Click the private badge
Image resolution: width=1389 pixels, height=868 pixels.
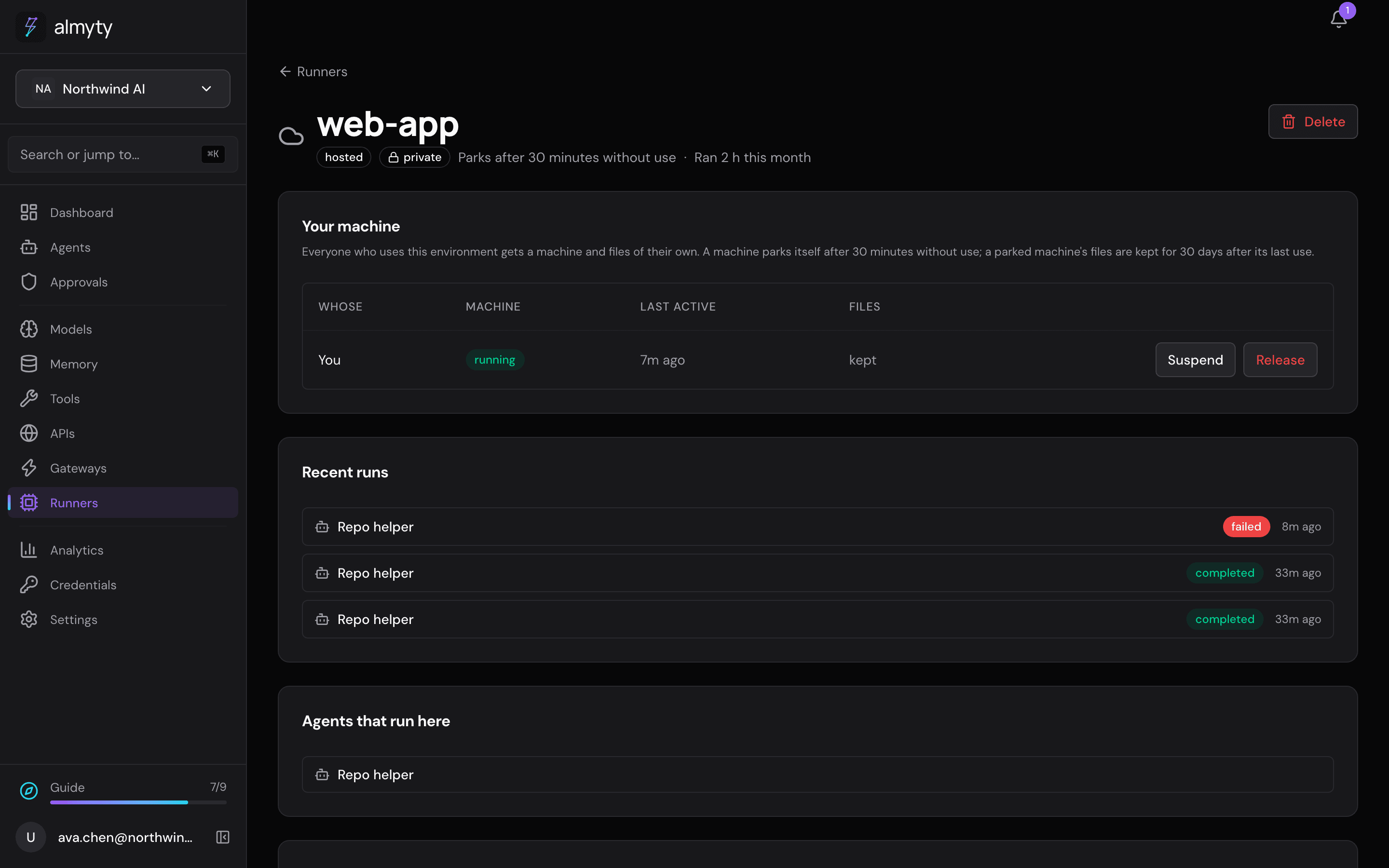[x=414, y=157]
